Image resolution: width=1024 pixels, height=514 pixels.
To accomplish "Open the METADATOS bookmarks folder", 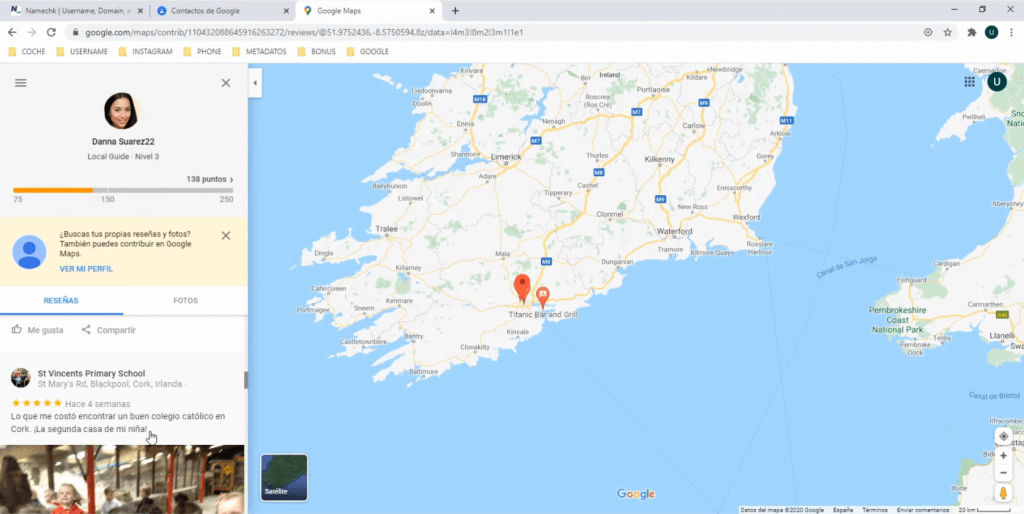I will [x=260, y=52].
